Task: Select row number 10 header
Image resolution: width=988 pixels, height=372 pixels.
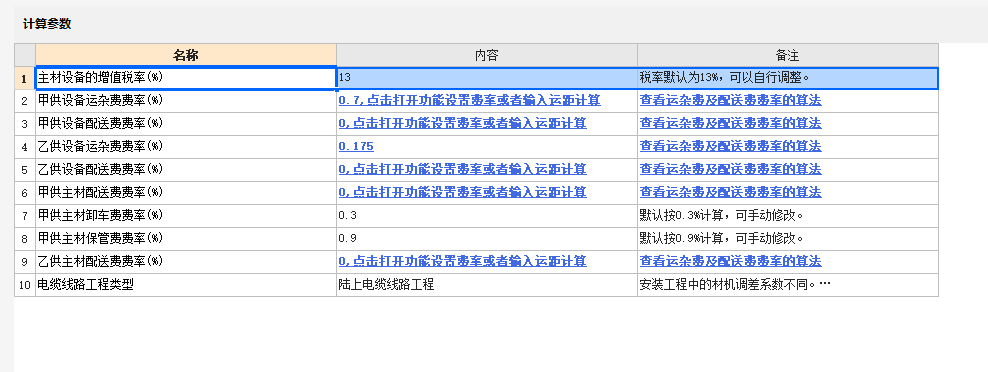Action: pos(25,284)
